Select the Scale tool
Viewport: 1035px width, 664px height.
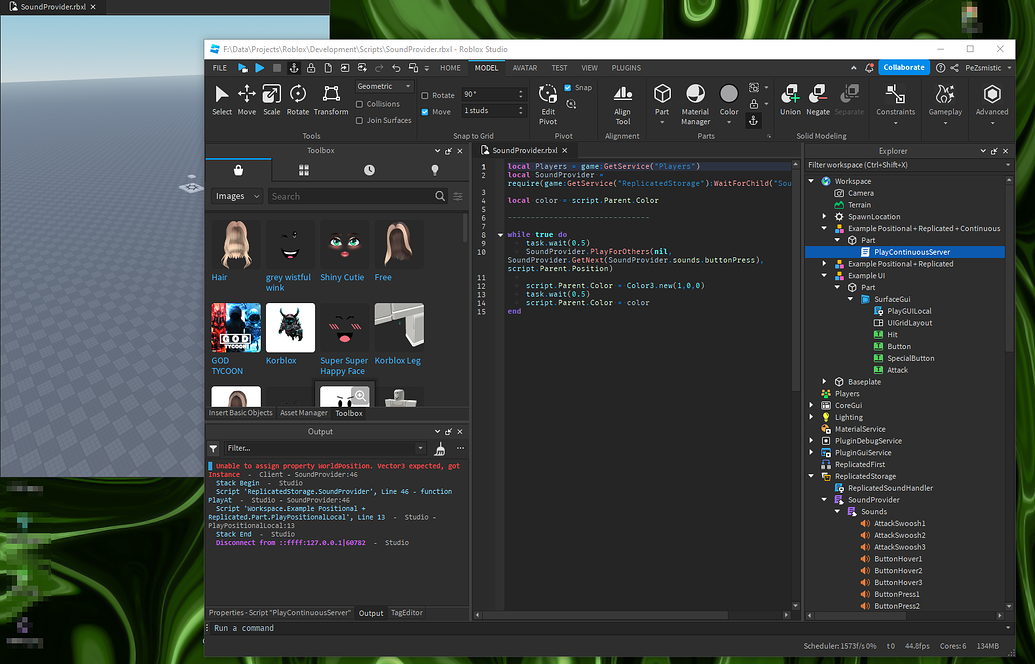[272, 100]
